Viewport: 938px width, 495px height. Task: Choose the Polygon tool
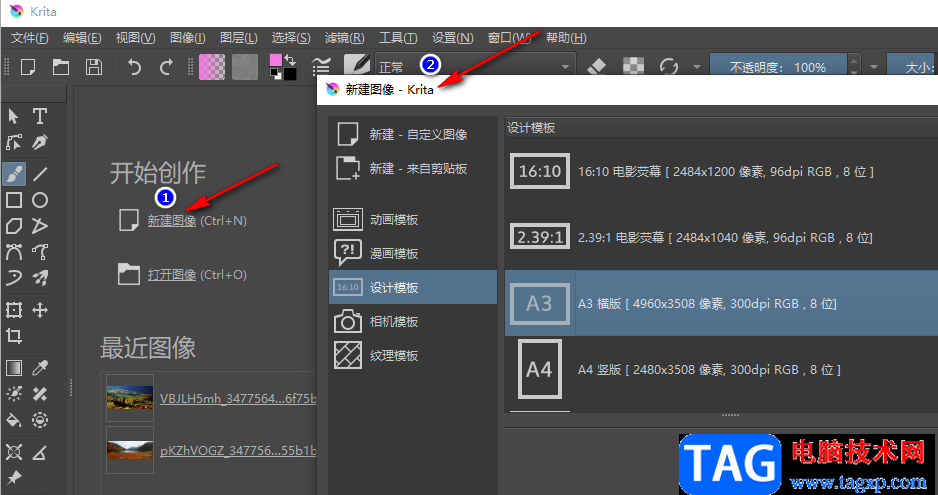coord(14,226)
